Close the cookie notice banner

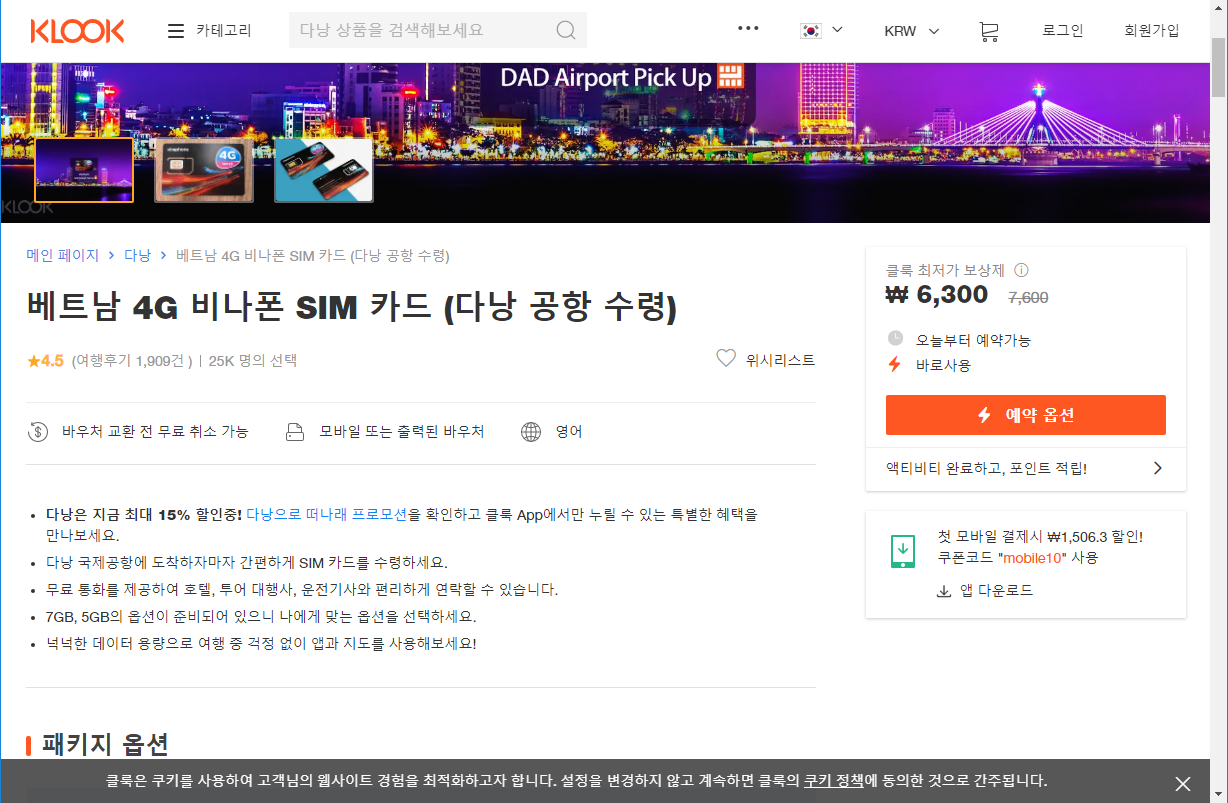[1183, 784]
